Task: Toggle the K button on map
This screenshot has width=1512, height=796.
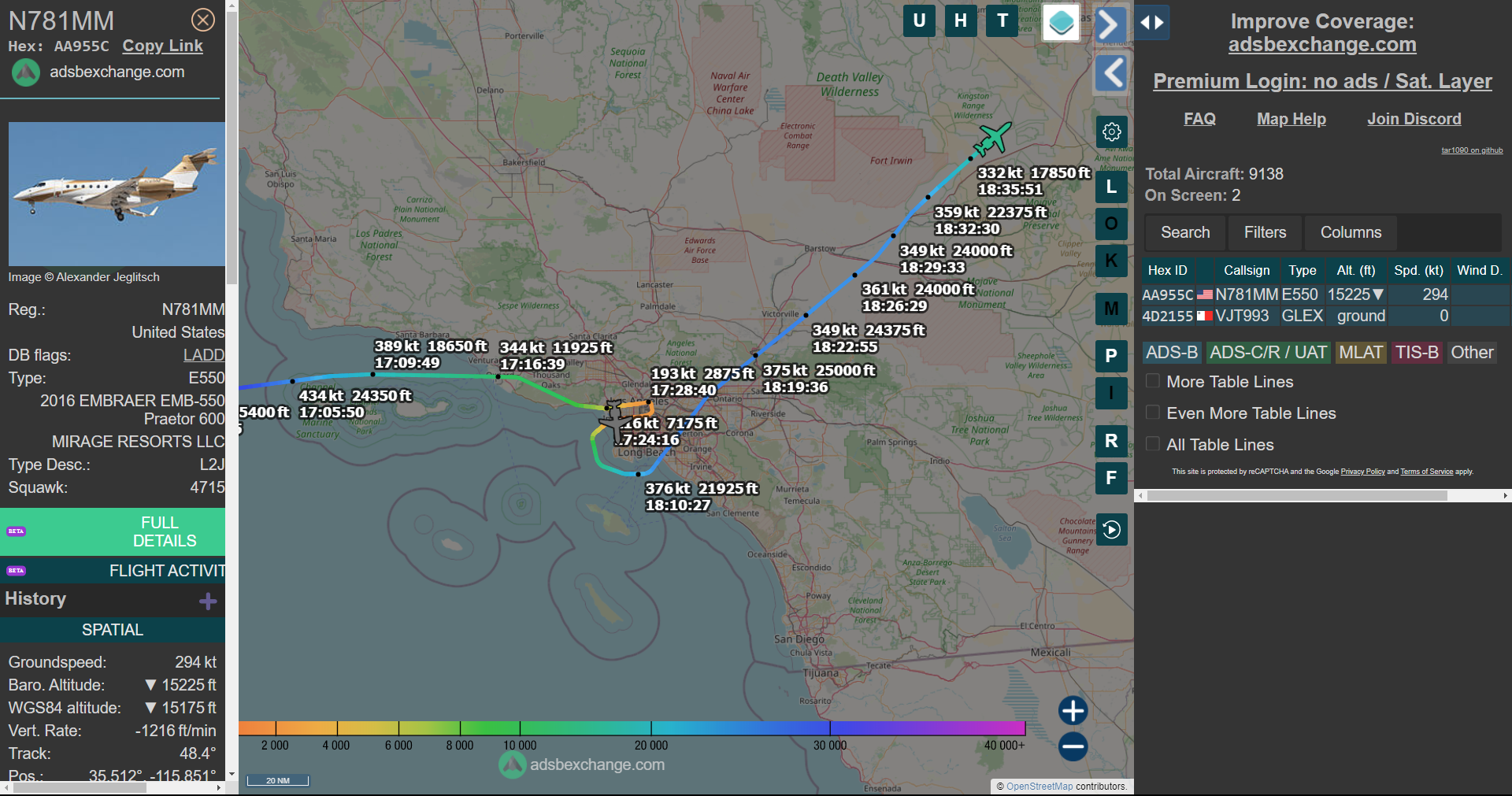Action: pyautogui.click(x=1111, y=261)
